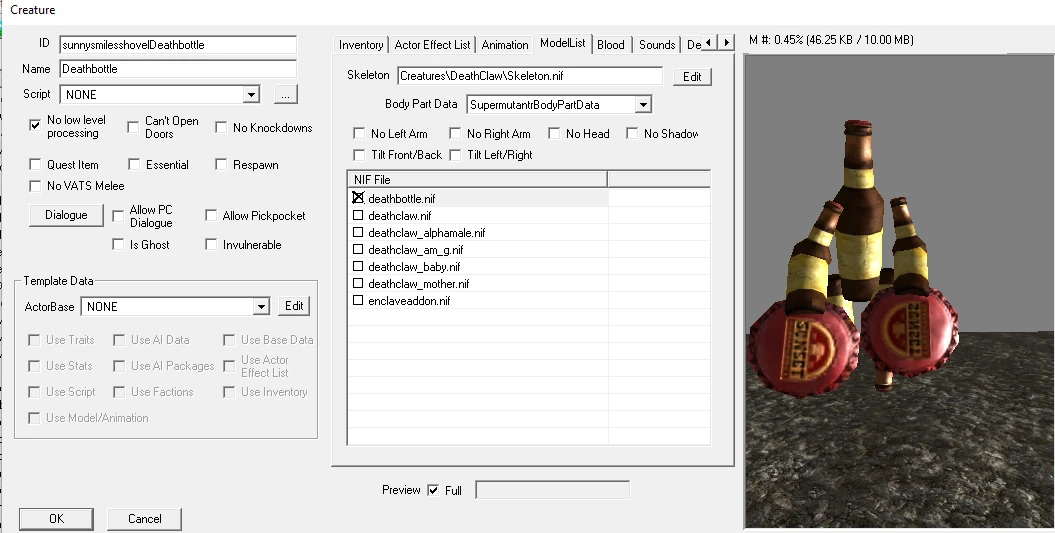Check the Is Ghost option
1055x533 pixels.
pyautogui.click(x=118, y=244)
